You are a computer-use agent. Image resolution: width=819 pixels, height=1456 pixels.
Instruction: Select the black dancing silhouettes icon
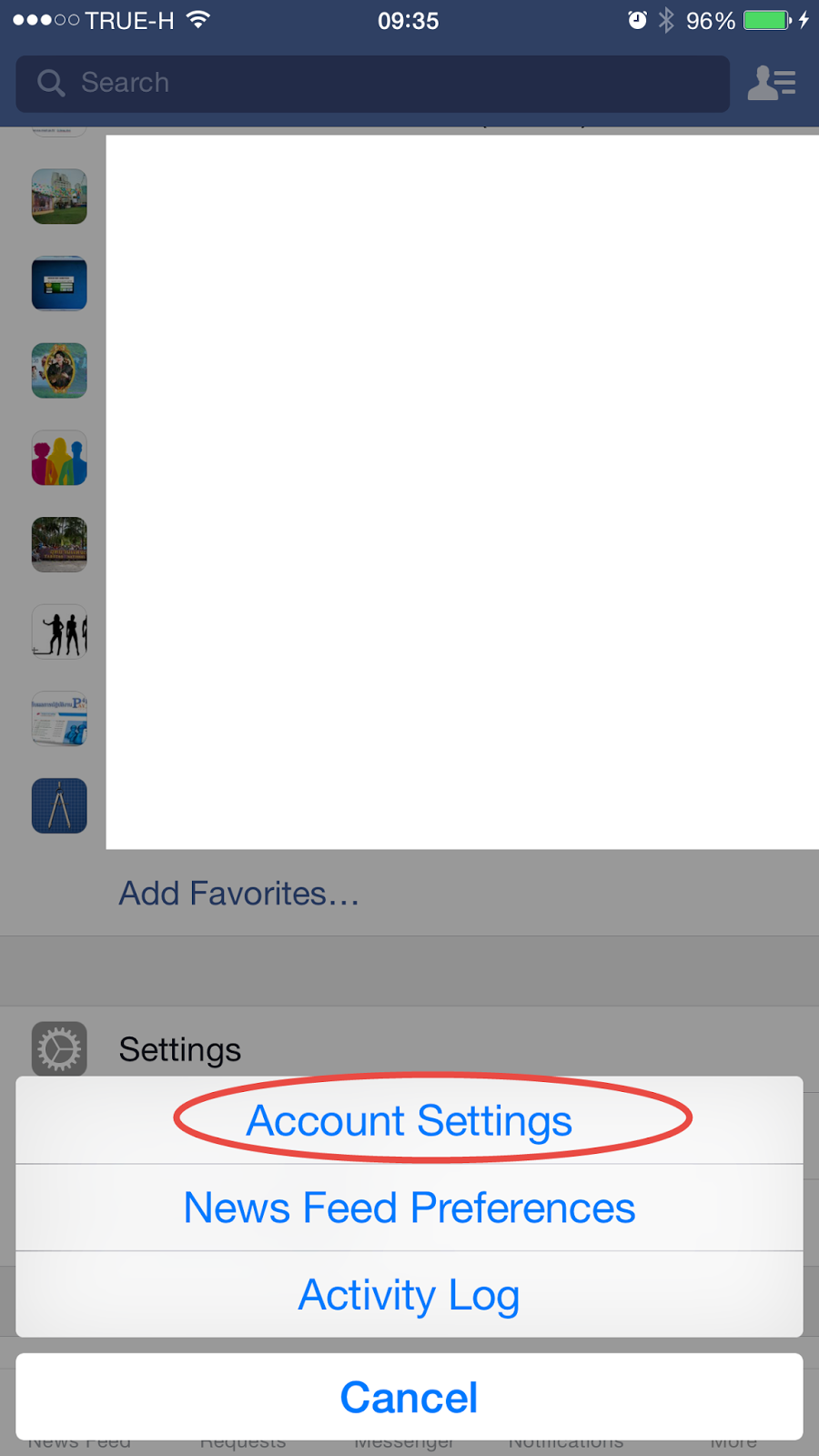pyautogui.click(x=59, y=632)
